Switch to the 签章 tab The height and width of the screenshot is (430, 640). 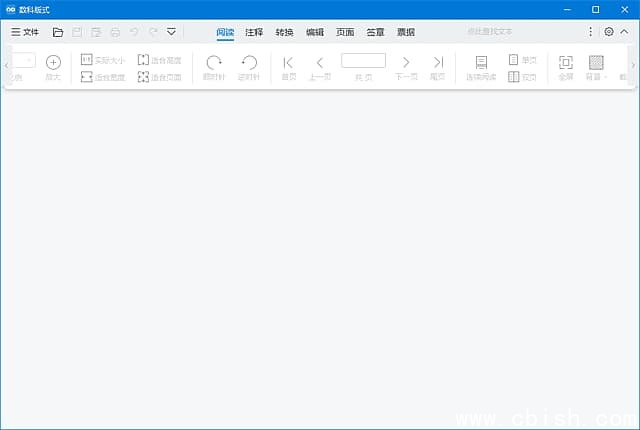click(375, 32)
